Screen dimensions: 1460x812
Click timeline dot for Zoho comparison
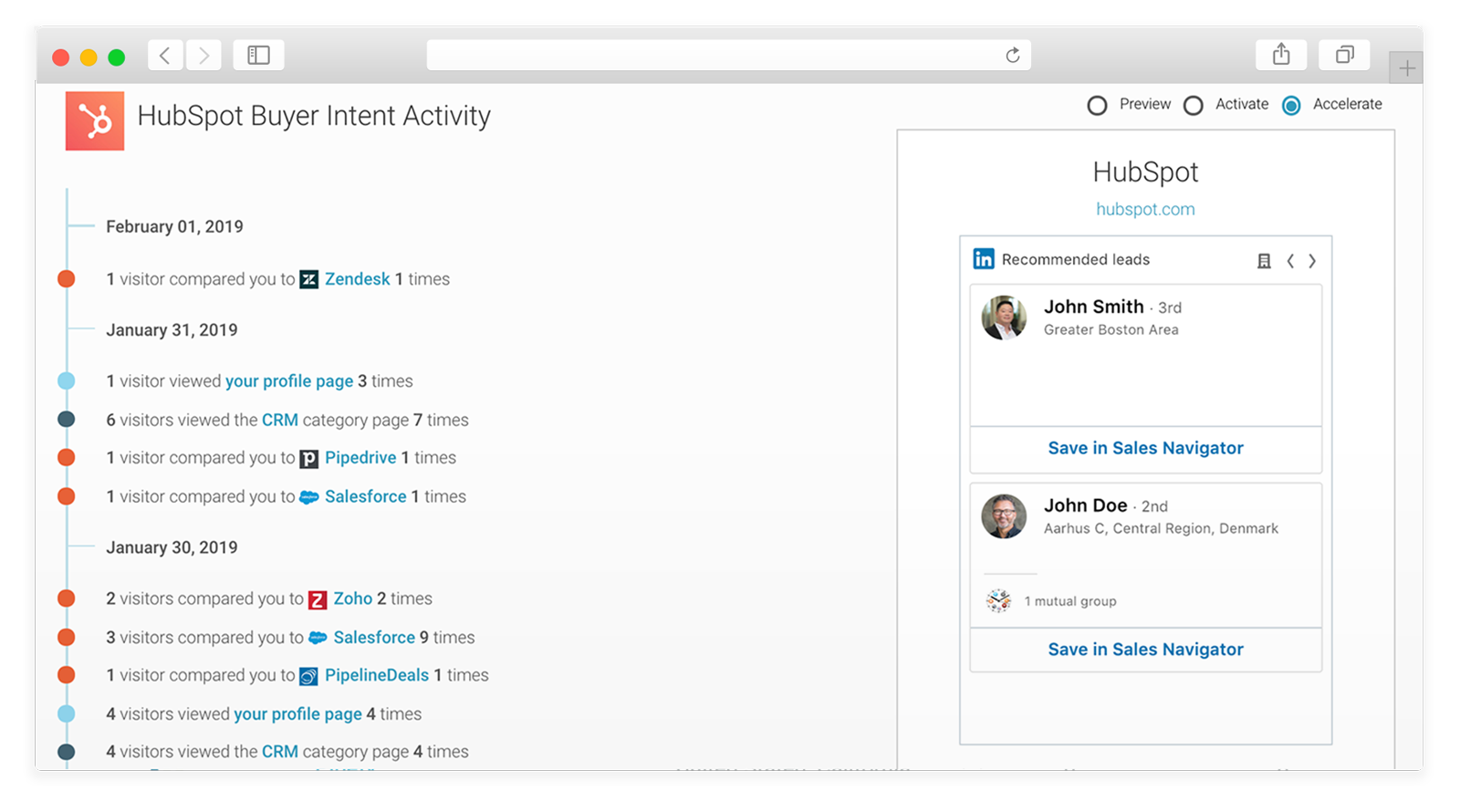[x=67, y=599]
